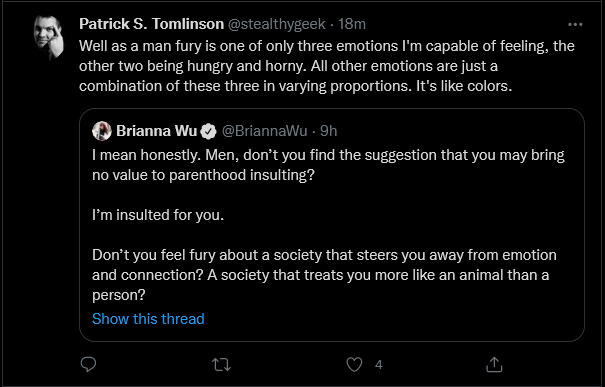Visit the @stealthygeek handle
Image resolution: width=605 pixels, height=387 pixels.
coord(277,24)
